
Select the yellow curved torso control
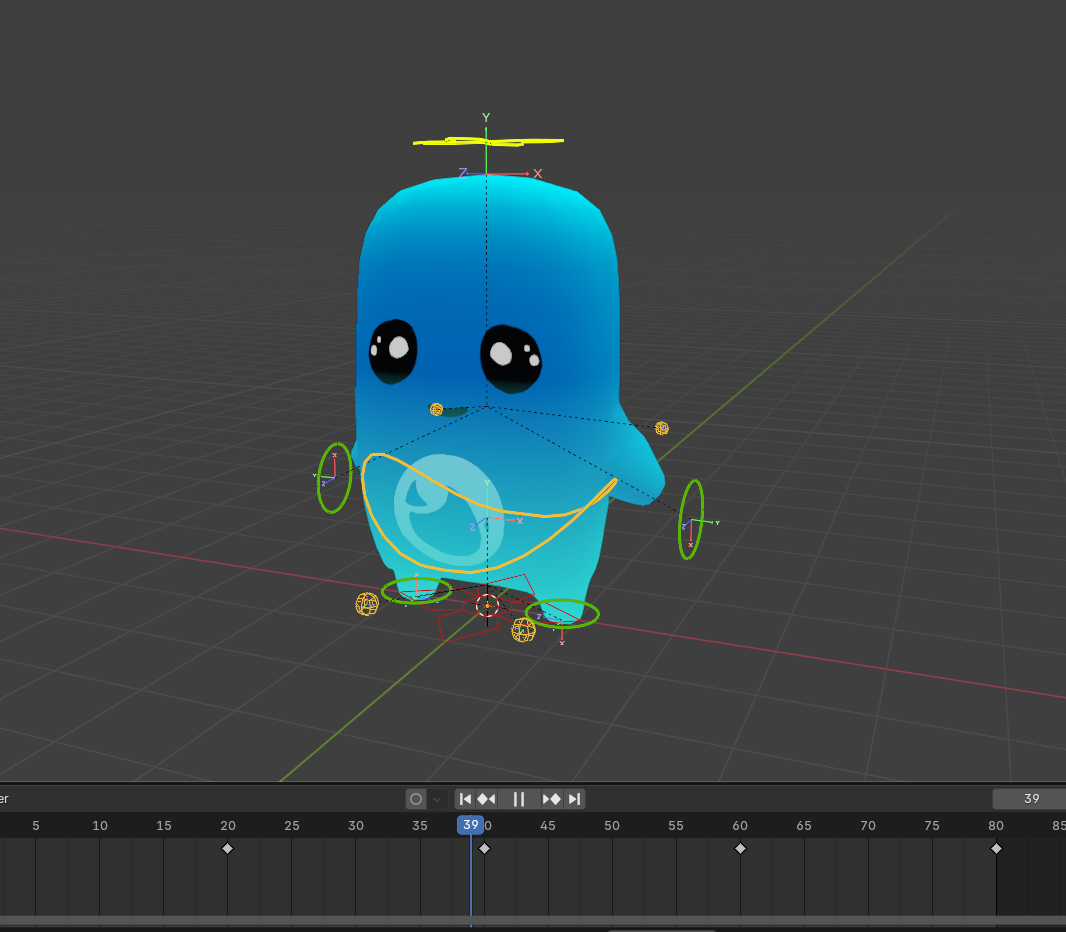point(488,513)
